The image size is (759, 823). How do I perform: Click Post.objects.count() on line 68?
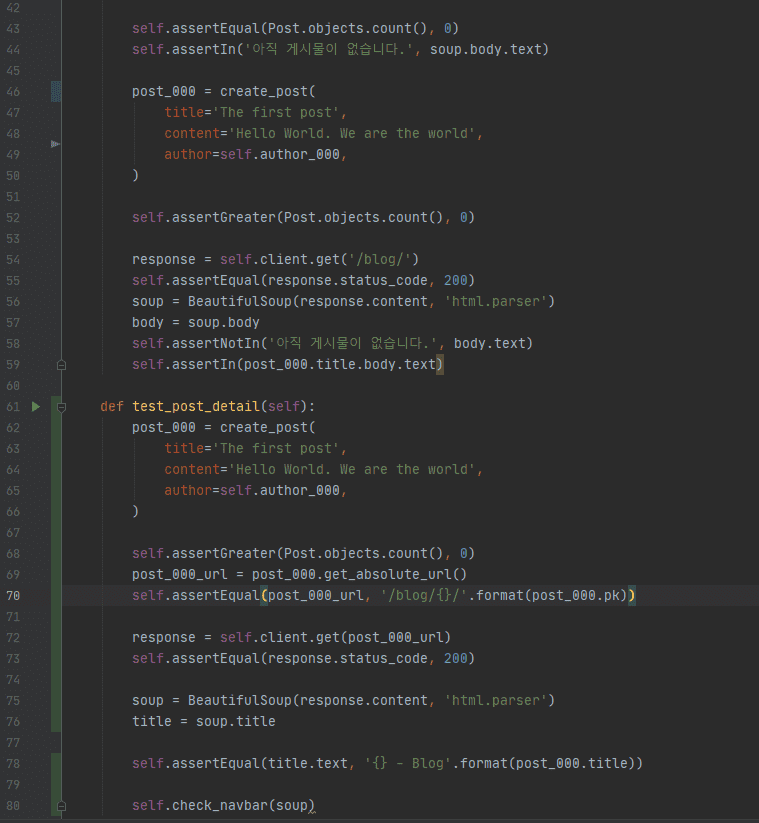pyautogui.click(x=363, y=553)
